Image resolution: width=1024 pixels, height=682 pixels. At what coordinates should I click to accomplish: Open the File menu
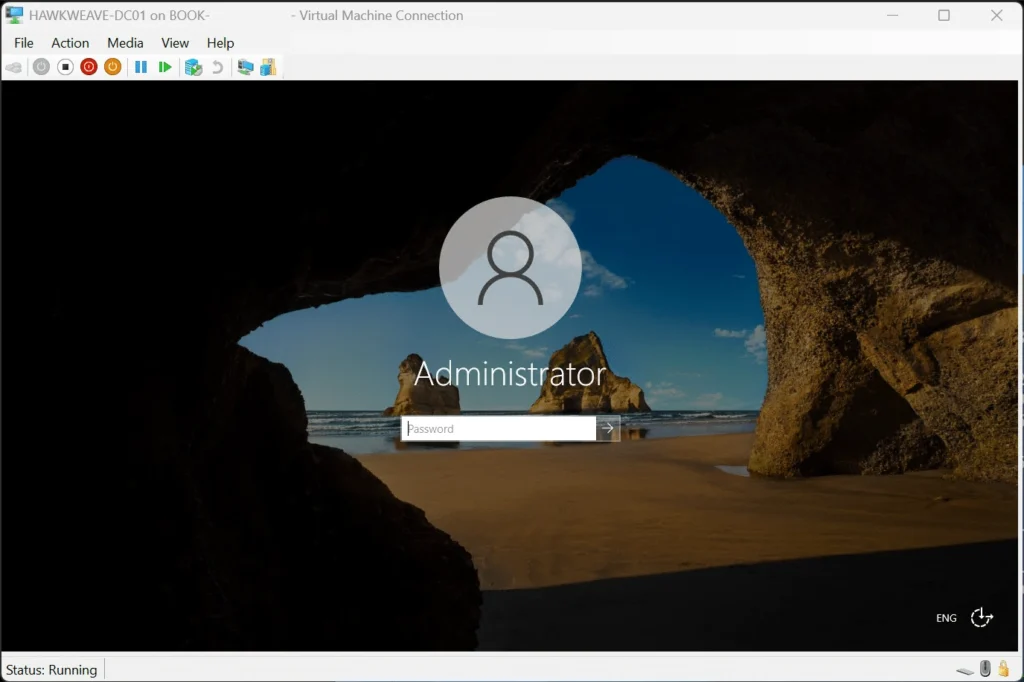[x=24, y=43]
